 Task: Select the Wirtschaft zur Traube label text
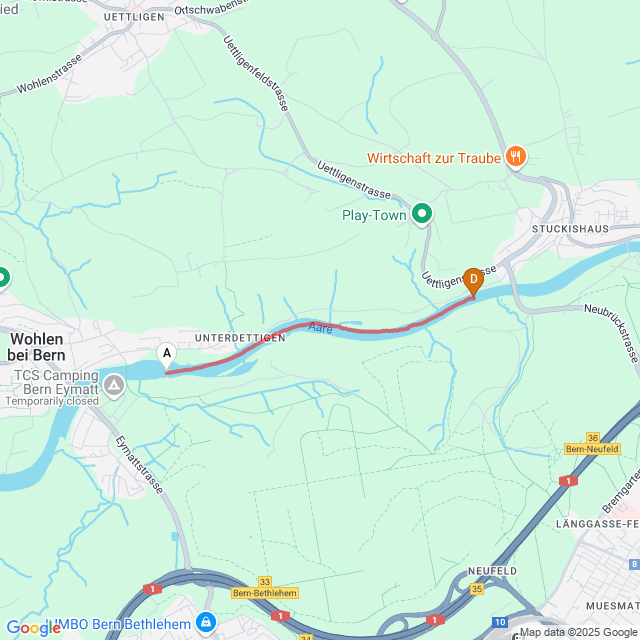(x=434, y=158)
